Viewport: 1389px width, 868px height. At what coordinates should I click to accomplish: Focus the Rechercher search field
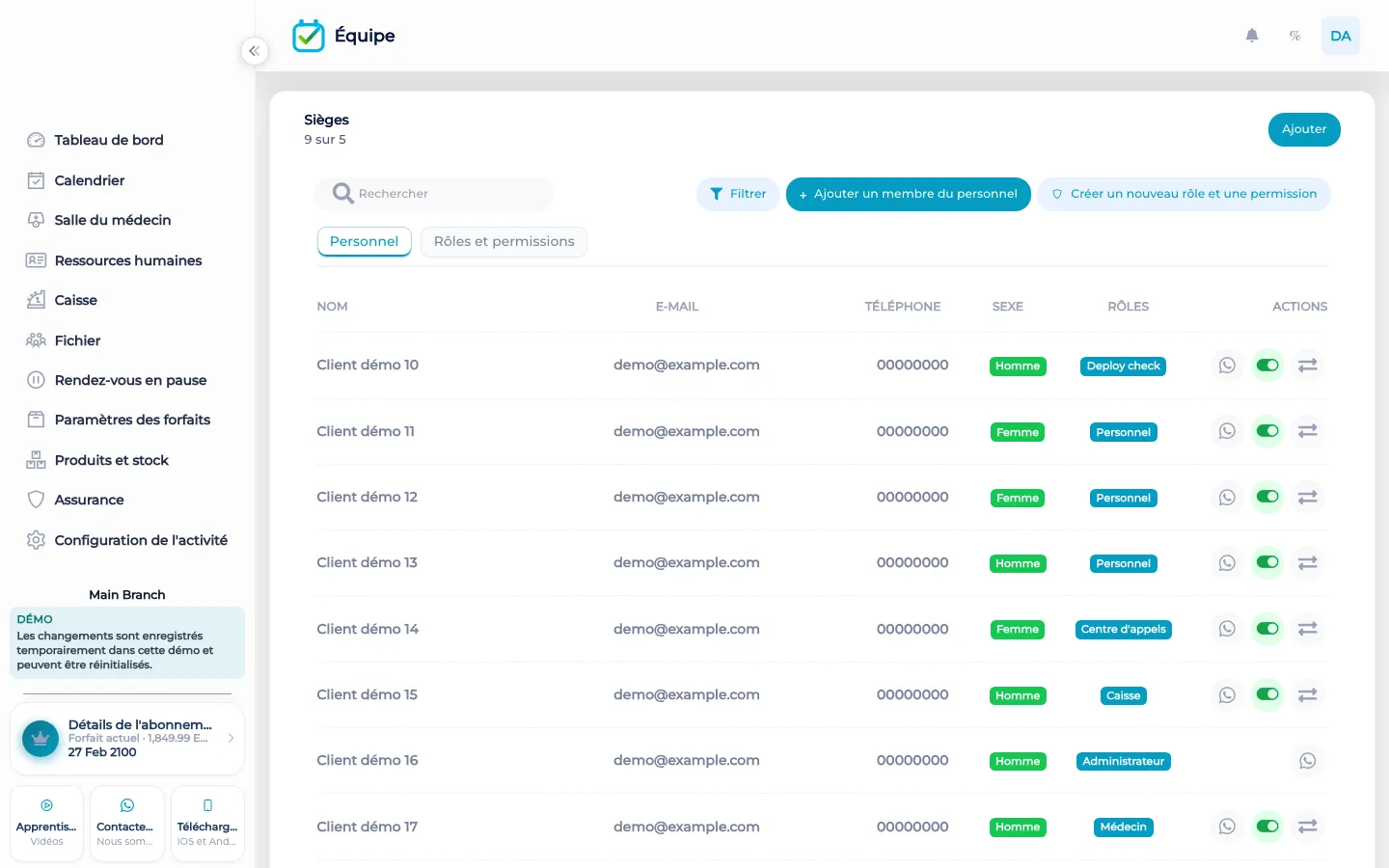point(434,194)
